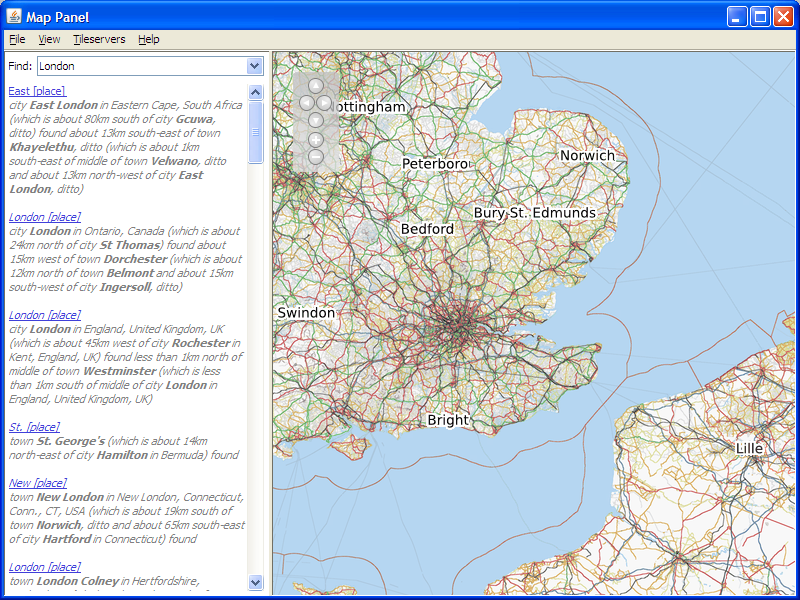Click the bold New London text

70,497
